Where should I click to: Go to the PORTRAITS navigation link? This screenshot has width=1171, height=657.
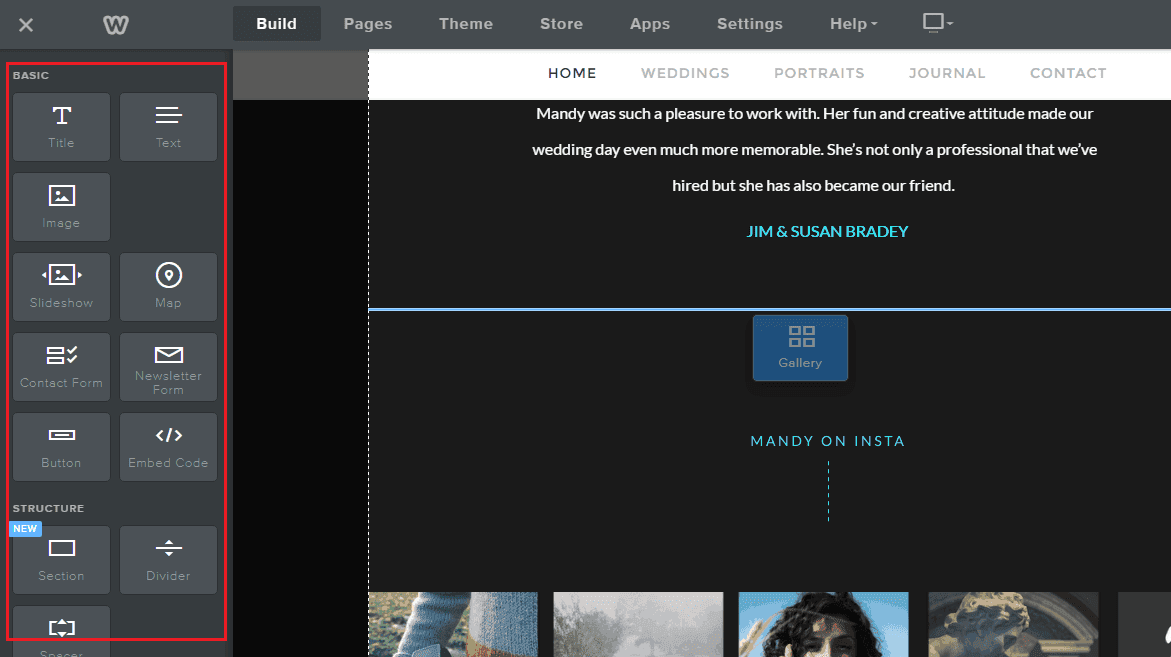pyautogui.click(x=819, y=73)
